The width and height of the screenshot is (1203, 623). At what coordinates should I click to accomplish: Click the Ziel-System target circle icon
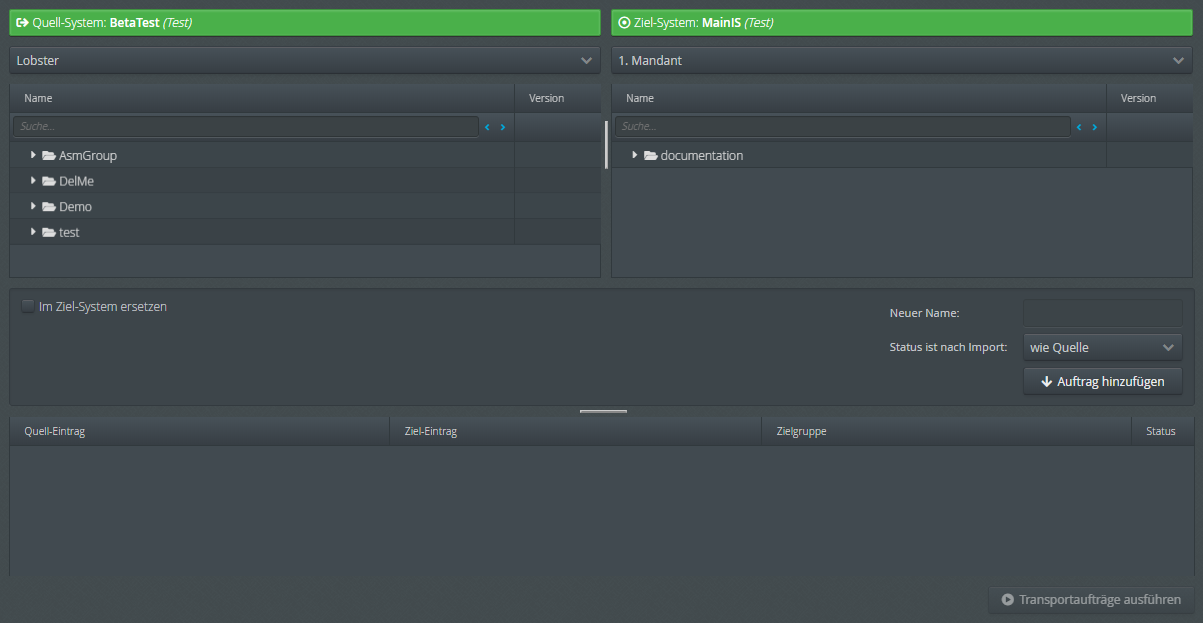click(624, 22)
